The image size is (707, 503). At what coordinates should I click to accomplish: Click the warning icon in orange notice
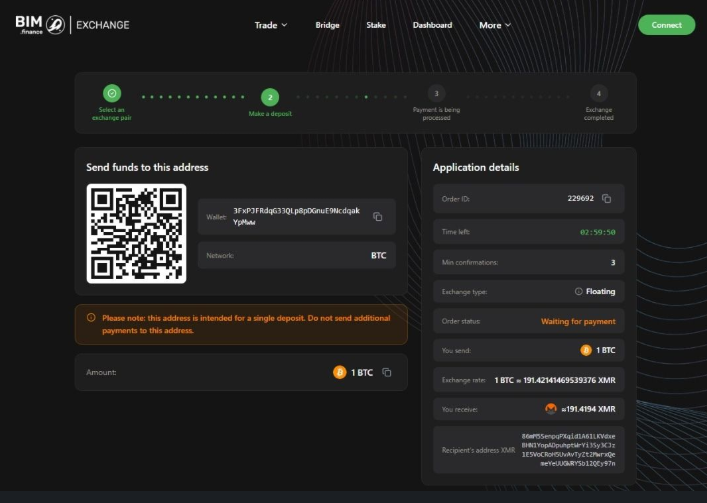91,318
